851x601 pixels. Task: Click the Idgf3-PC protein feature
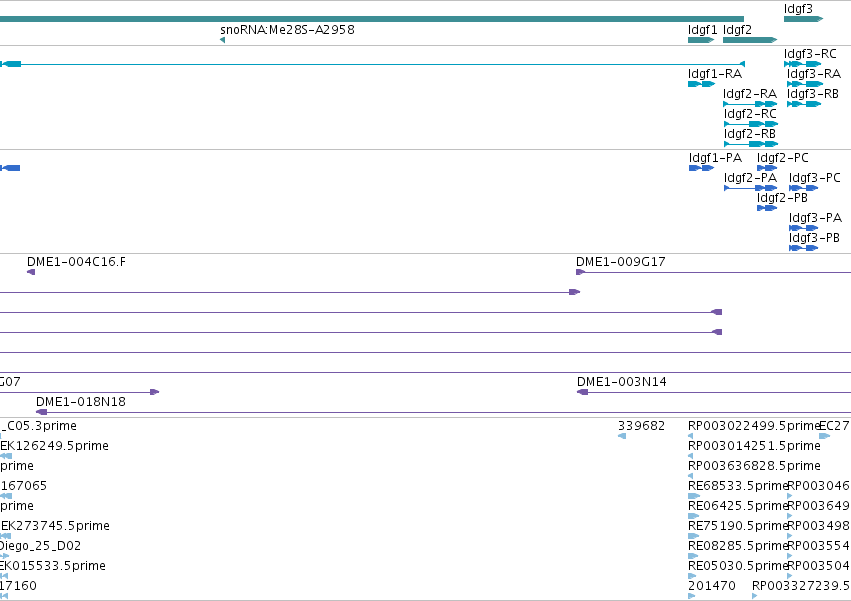point(804,188)
